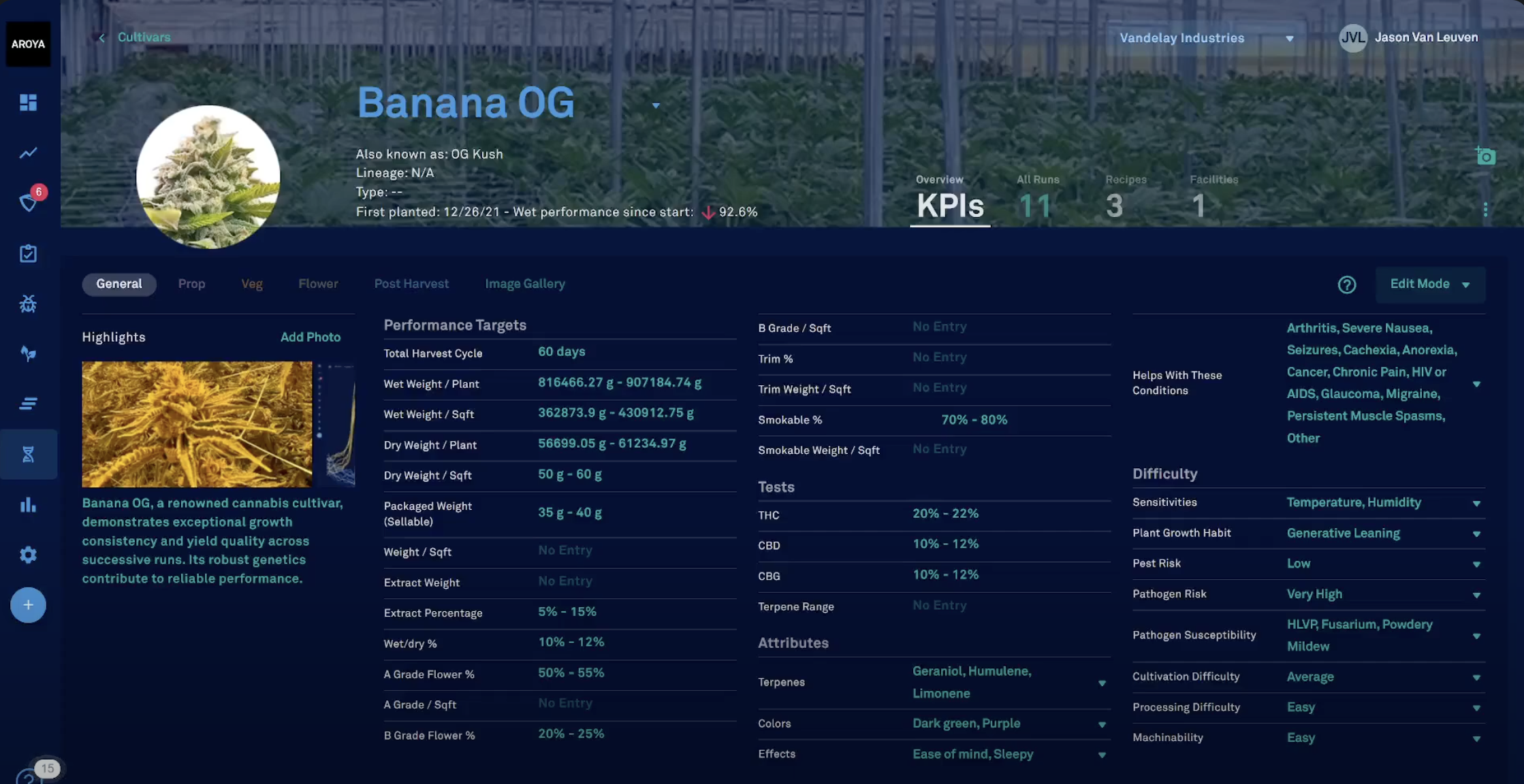The image size is (1524, 784).
Task: Switch to the Flower tab
Action: click(x=318, y=284)
